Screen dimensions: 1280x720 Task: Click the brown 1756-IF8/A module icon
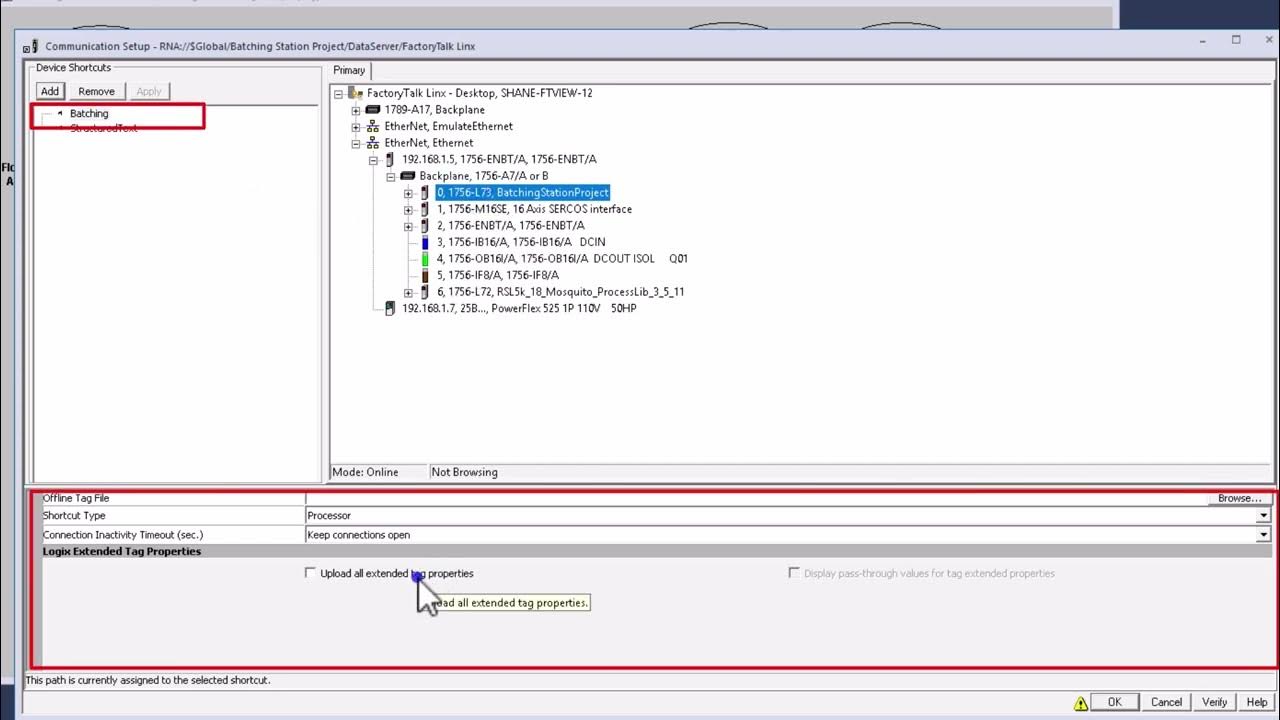click(425, 275)
